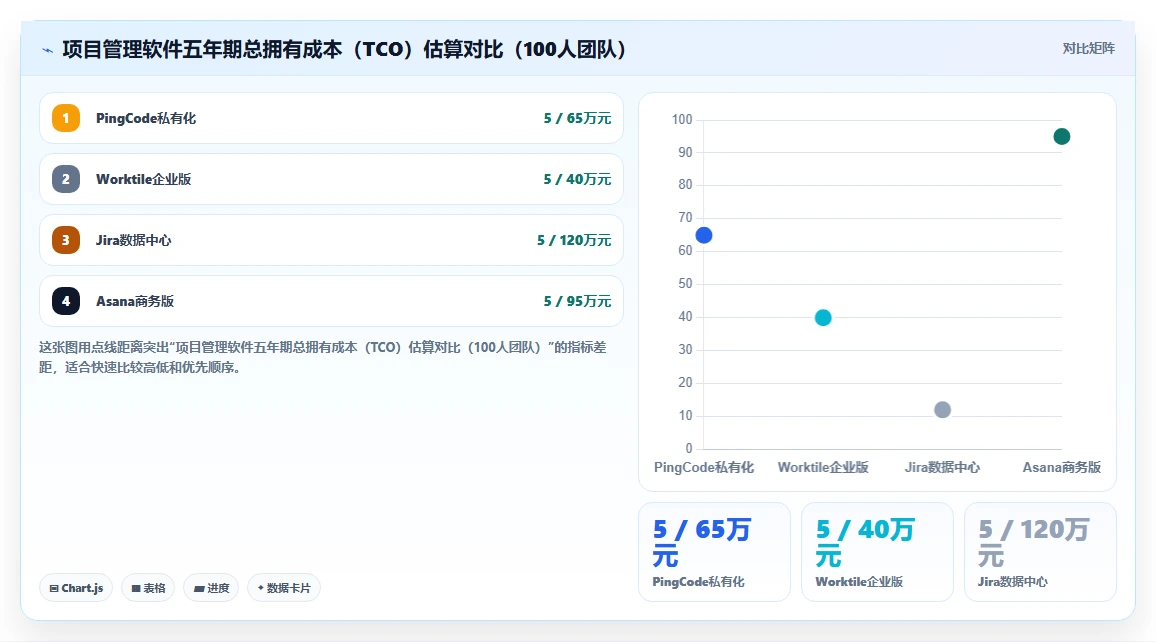Viewport: 1156px width, 642px height.
Task: Open the Worktile企业版 summary card
Action: tap(877, 552)
